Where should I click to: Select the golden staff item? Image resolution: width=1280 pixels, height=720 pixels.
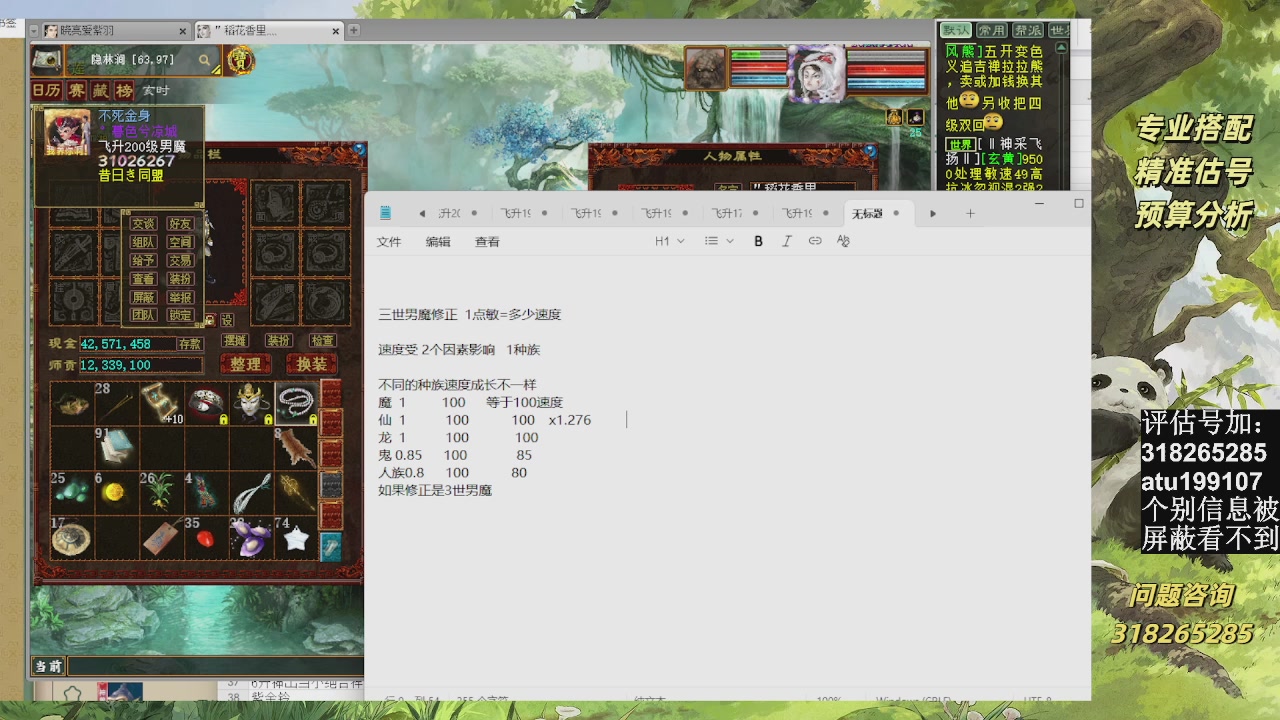[x=296, y=492]
